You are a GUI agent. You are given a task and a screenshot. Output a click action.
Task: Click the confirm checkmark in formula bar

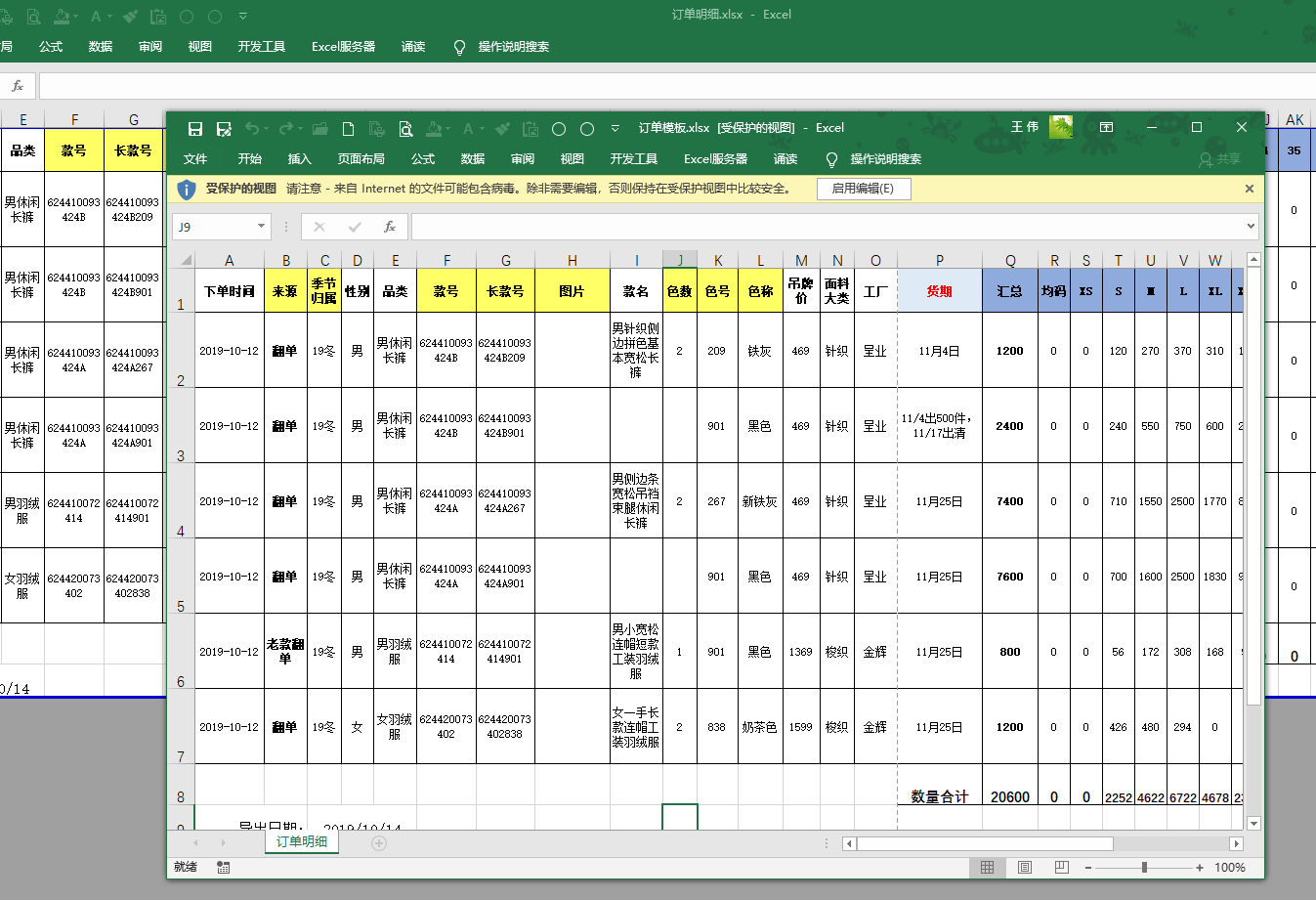(x=355, y=227)
